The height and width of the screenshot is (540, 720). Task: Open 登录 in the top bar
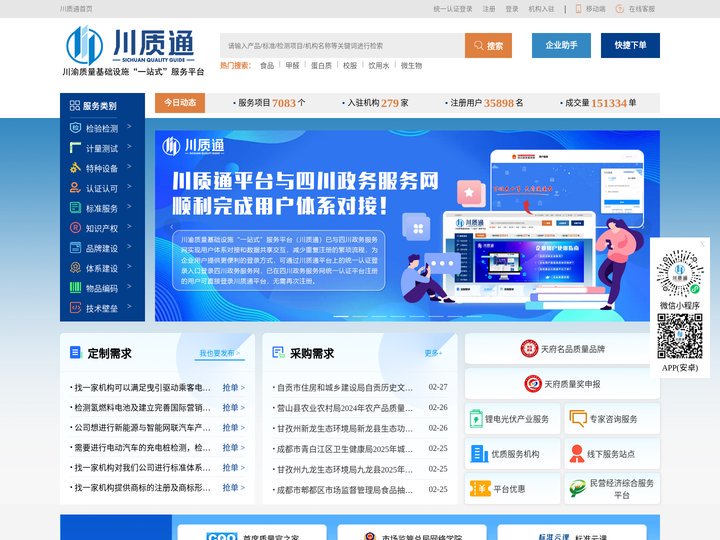tap(512, 9)
